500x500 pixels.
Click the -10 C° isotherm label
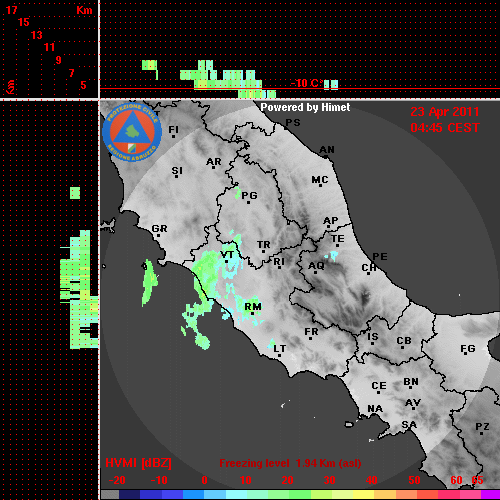click(307, 83)
